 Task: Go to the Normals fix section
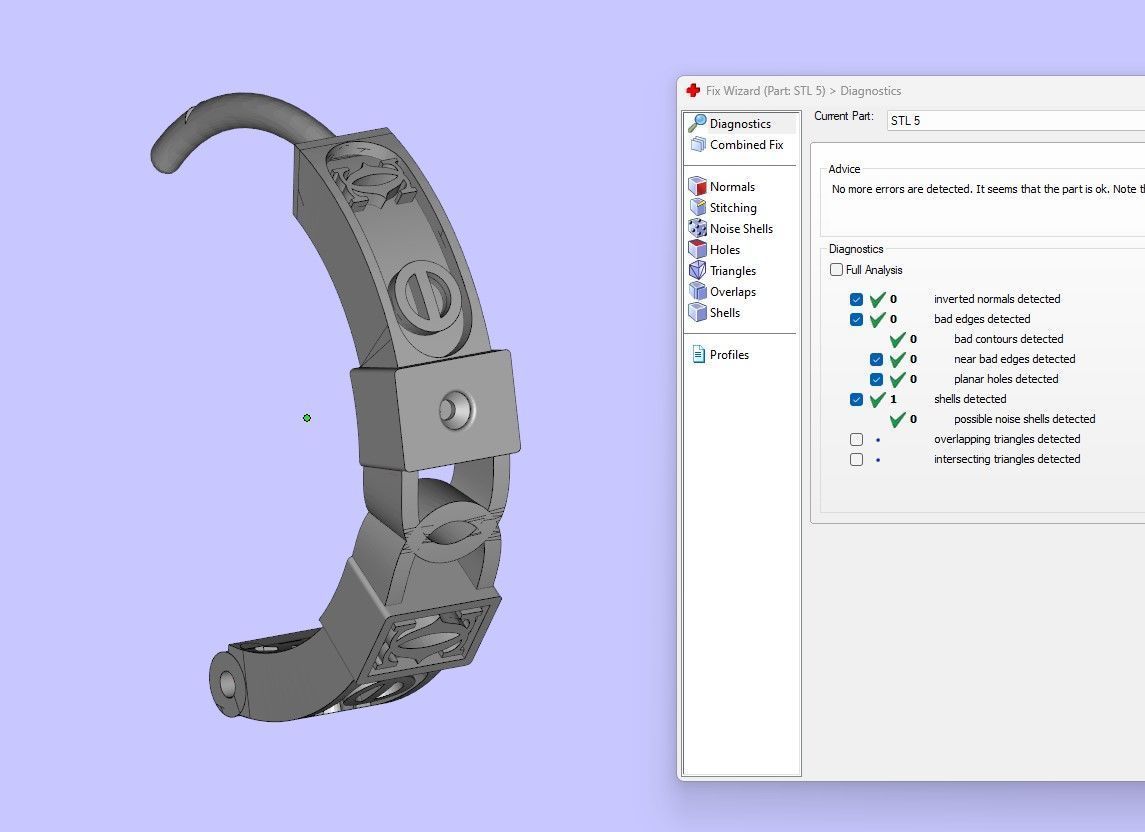point(732,187)
